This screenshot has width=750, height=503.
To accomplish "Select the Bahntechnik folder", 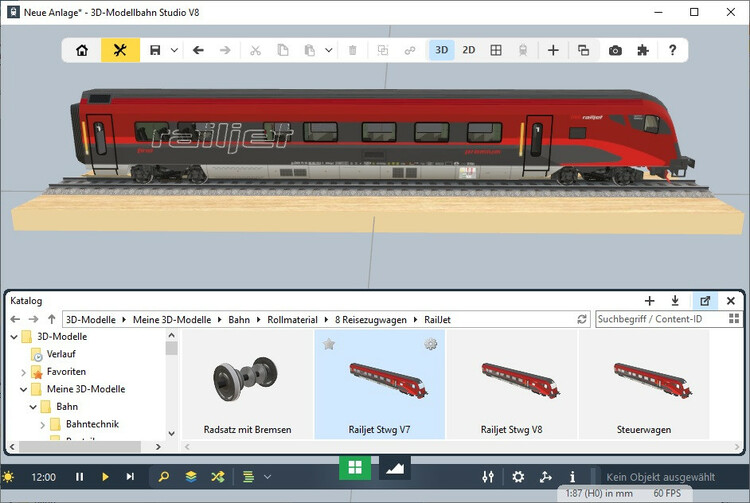I will click(92, 424).
